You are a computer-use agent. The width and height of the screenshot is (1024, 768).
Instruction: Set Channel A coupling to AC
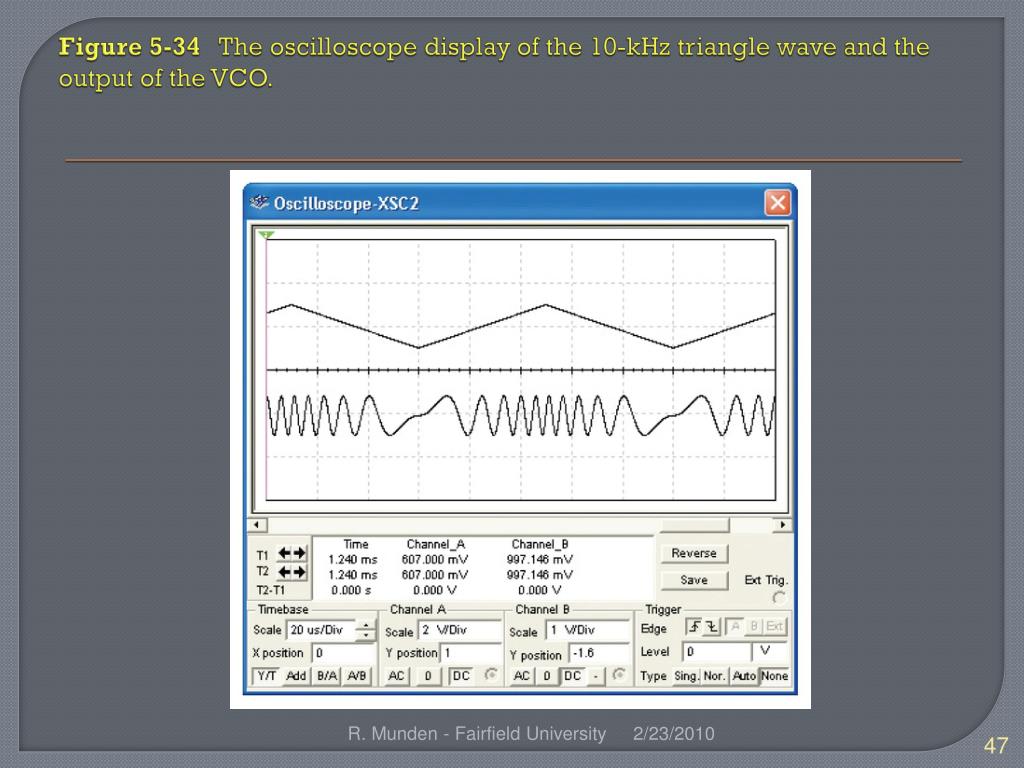pyautogui.click(x=396, y=676)
